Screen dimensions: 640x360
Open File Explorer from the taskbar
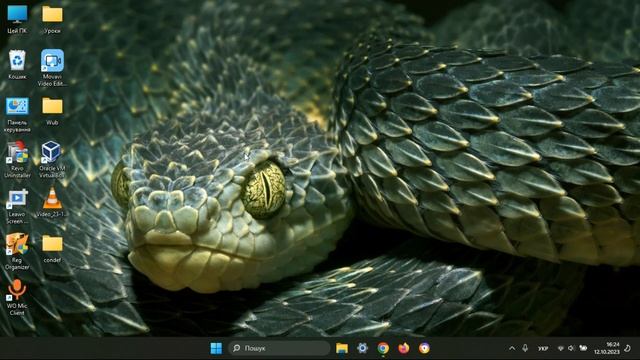point(342,348)
